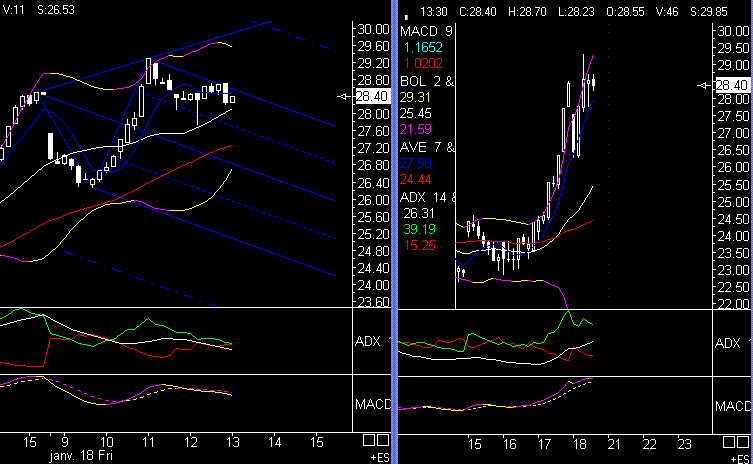Click the ADX pane label beside right chart axis
The width and height of the screenshot is (753, 464).
pyautogui.click(x=728, y=343)
